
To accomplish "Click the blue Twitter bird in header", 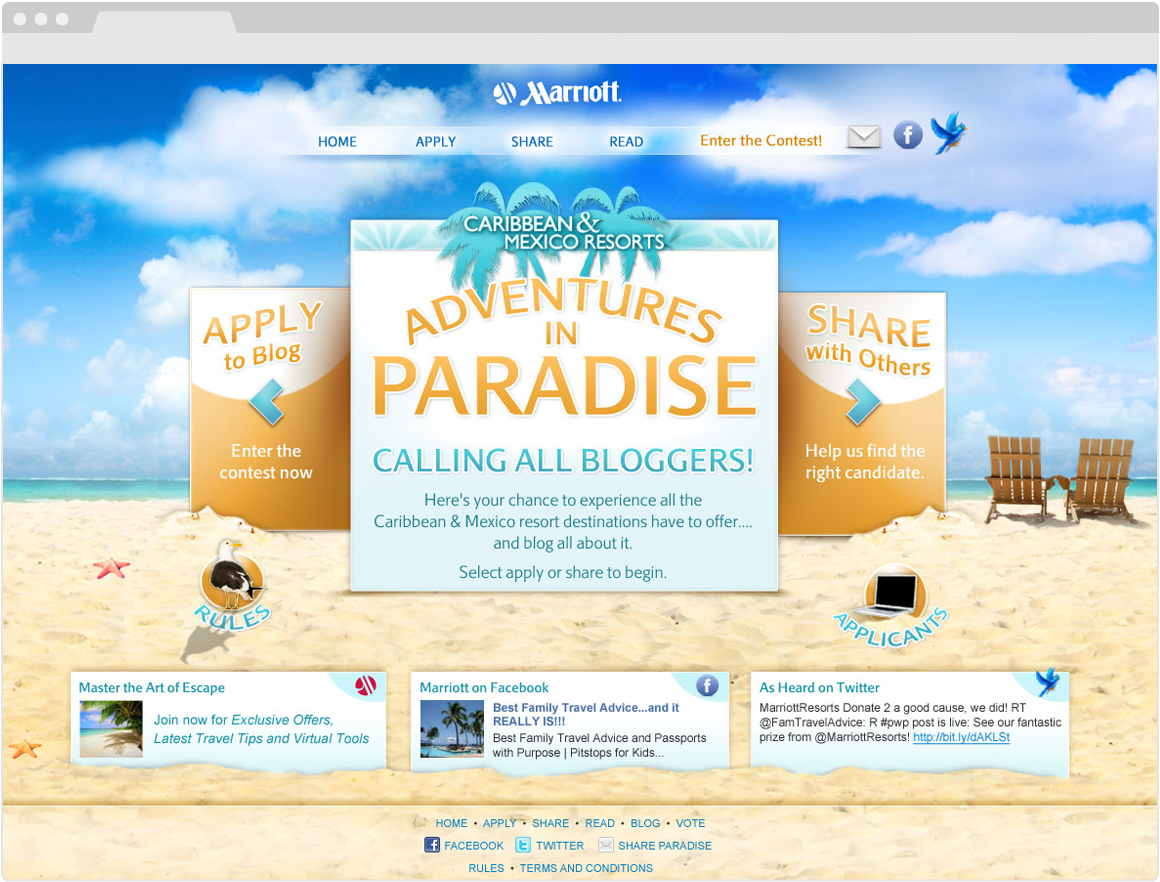I will click(948, 133).
